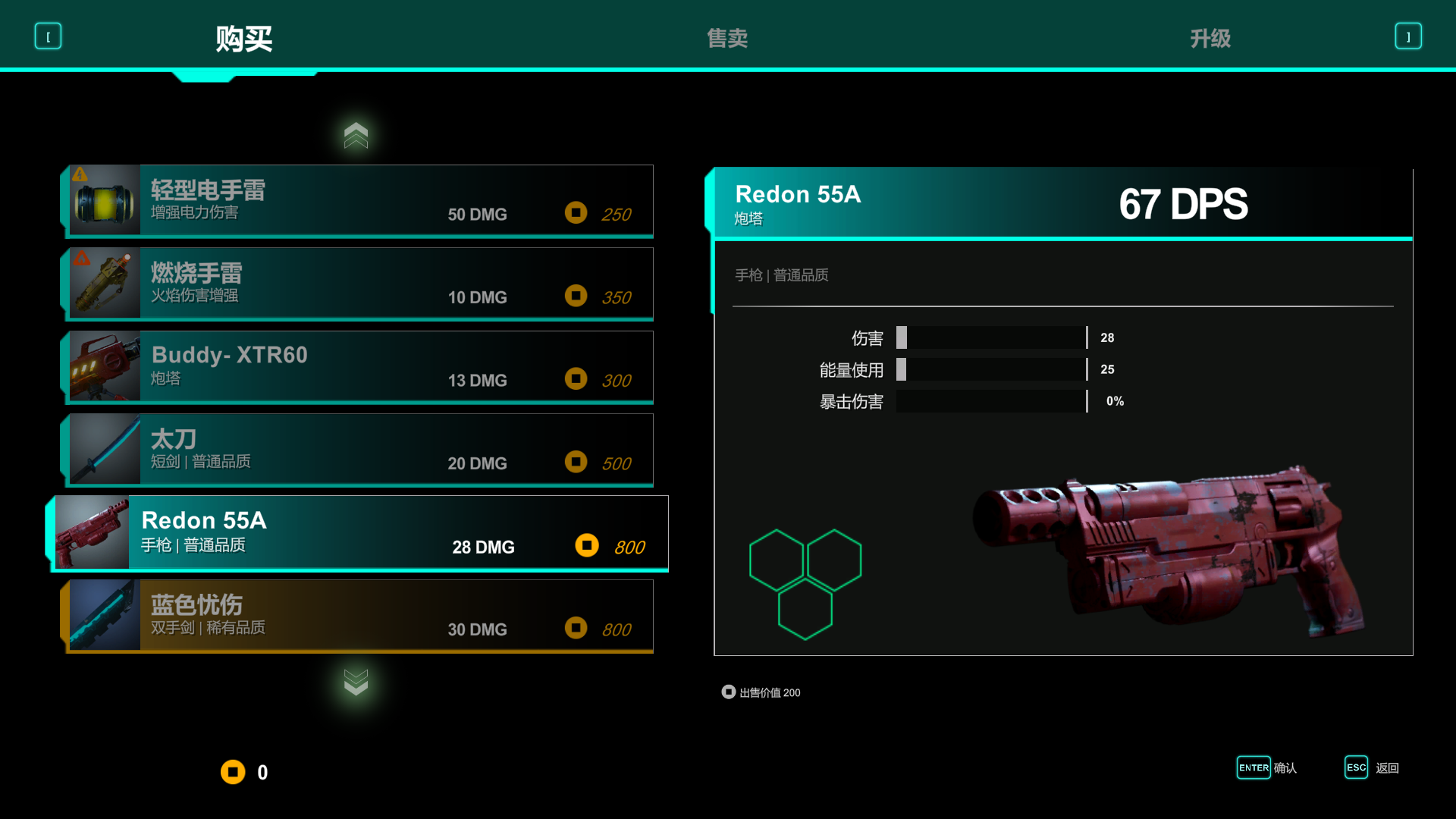Click the 能量使用 stat bar
1456x819 pixels.
pos(992,369)
